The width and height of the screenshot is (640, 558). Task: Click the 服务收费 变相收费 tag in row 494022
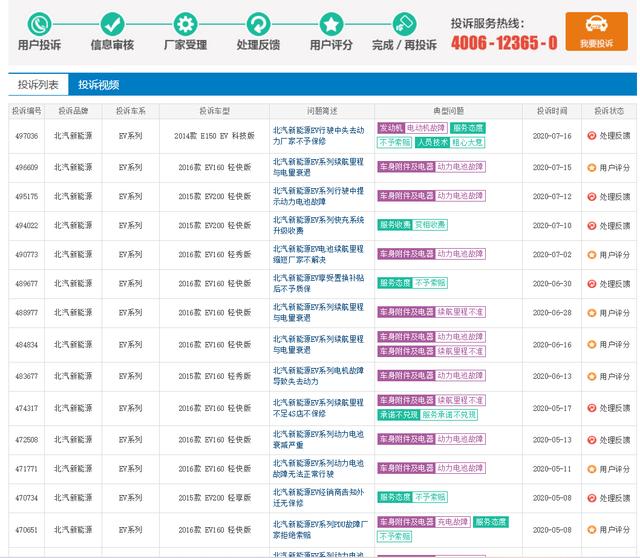[412, 225]
